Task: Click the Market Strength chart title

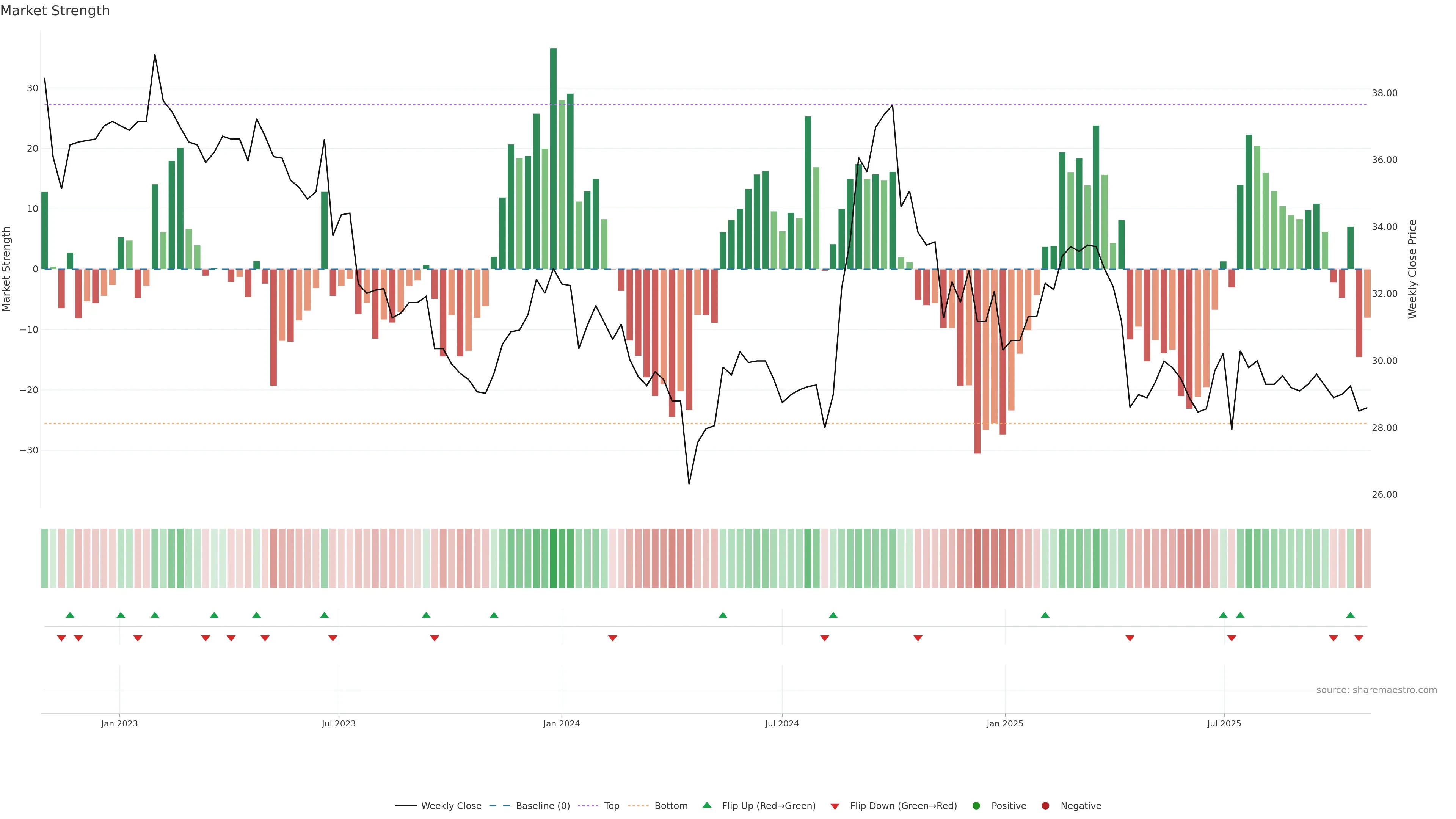Action: click(x=55, y=11)
